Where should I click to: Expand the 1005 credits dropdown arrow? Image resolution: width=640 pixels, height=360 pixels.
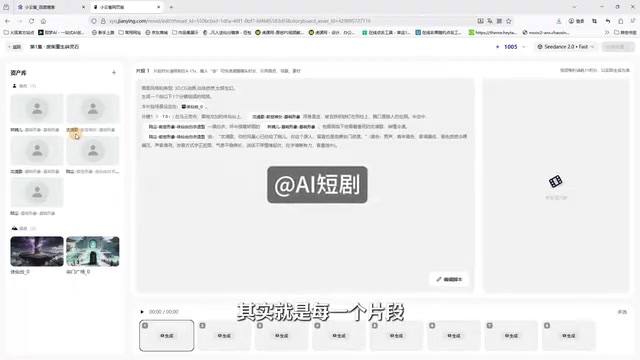coord(523,47)
